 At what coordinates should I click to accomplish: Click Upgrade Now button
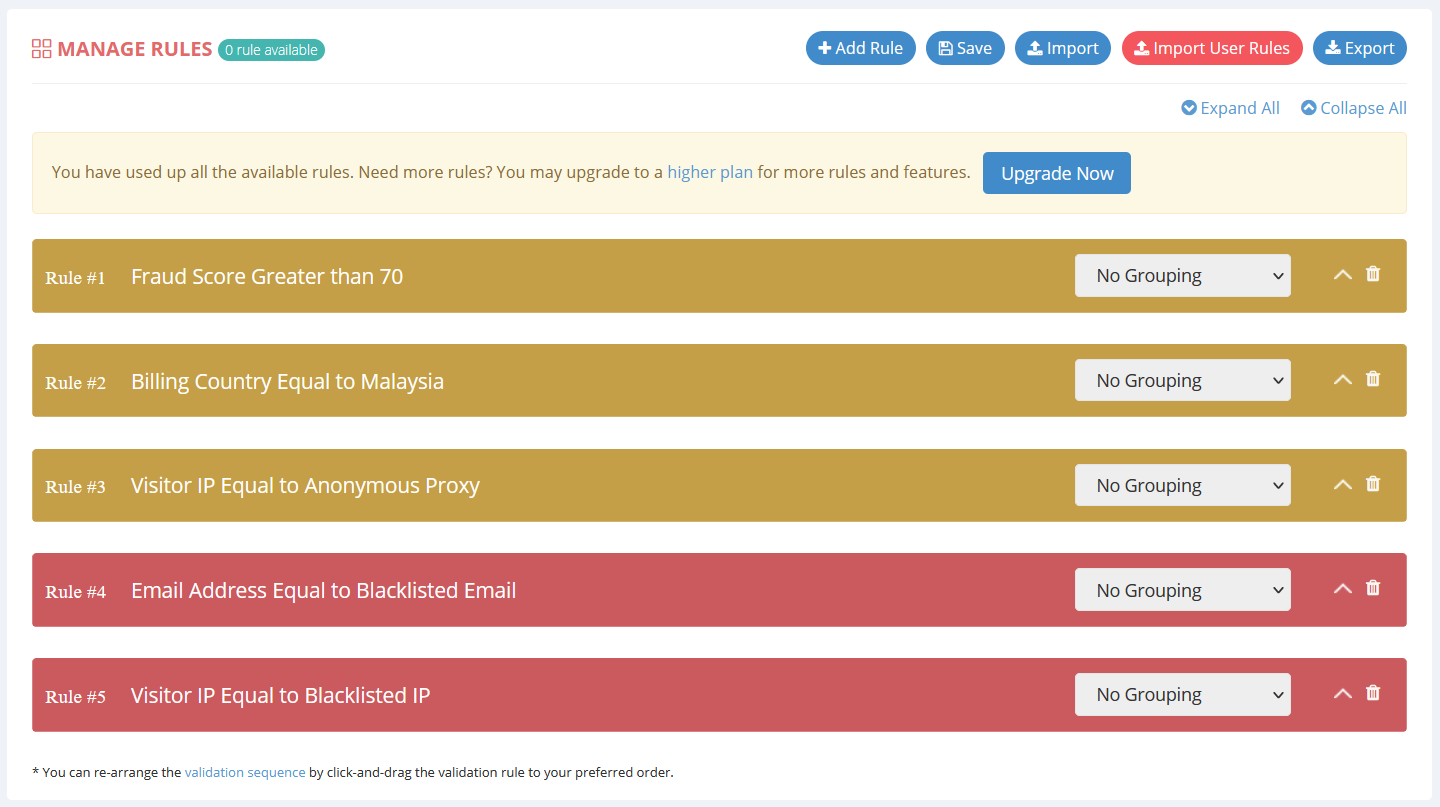click(1057, 173)
